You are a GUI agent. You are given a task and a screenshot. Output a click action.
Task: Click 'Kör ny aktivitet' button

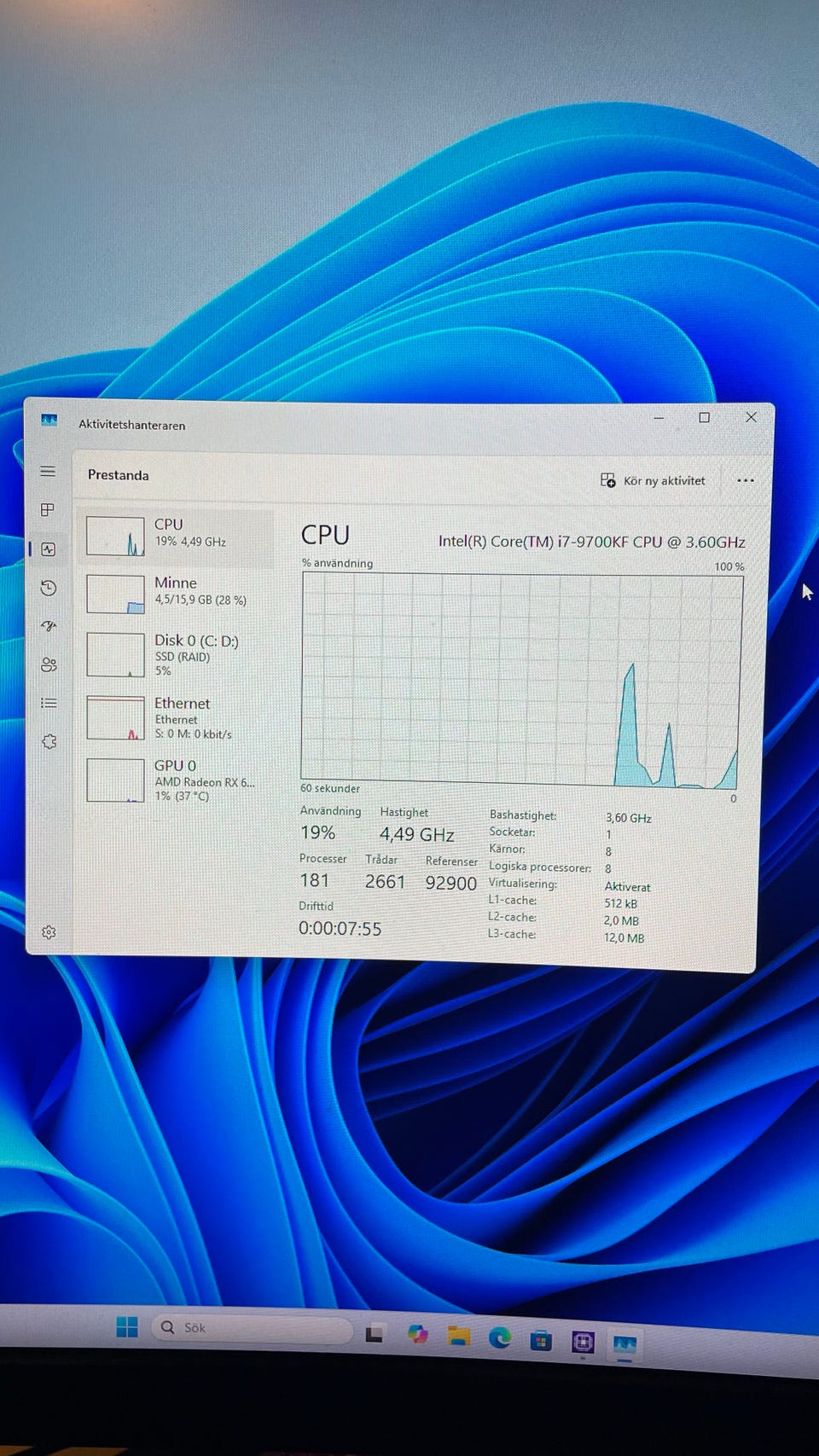tap(653, 480)
